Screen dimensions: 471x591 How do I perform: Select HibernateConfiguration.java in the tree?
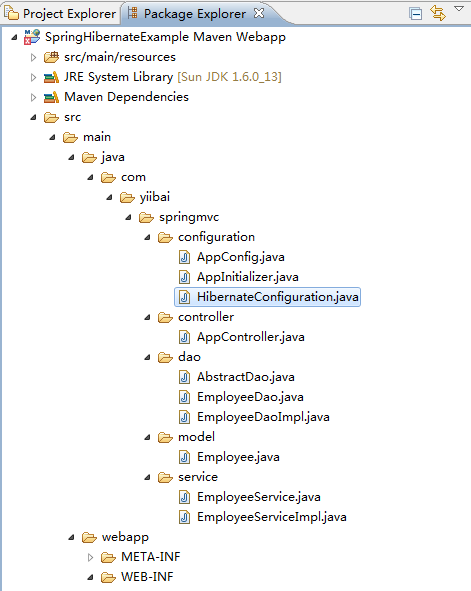268,297
